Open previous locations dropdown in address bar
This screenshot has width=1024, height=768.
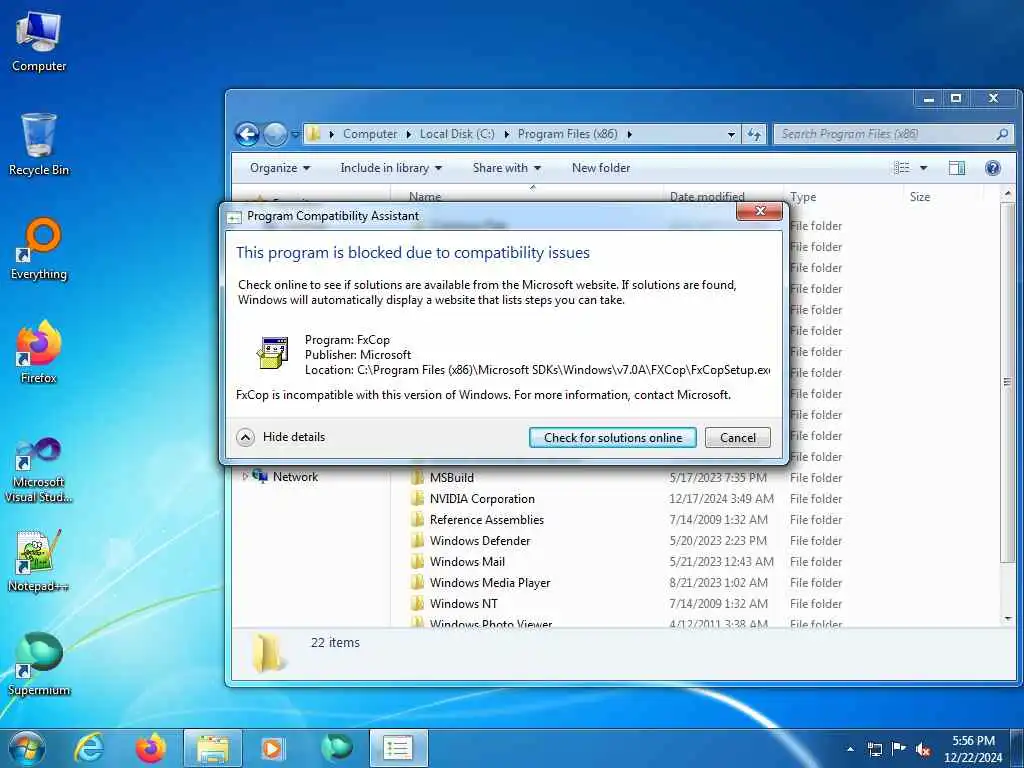pos(731,135)
